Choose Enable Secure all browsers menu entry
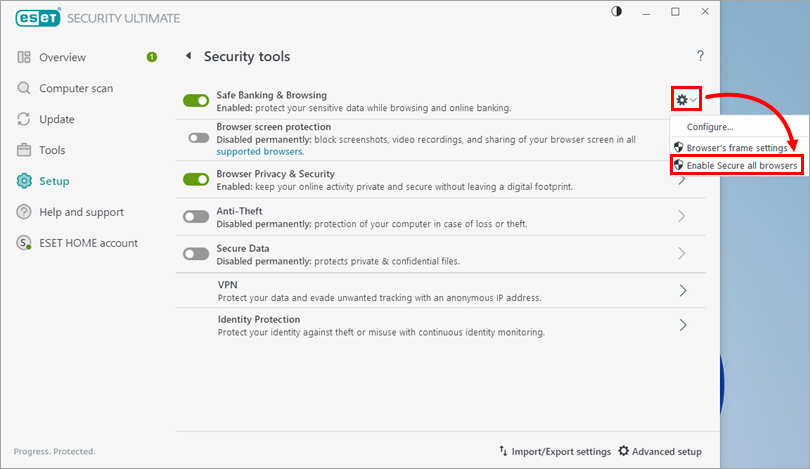Screen dimensions: 810x469 point(742,165)
